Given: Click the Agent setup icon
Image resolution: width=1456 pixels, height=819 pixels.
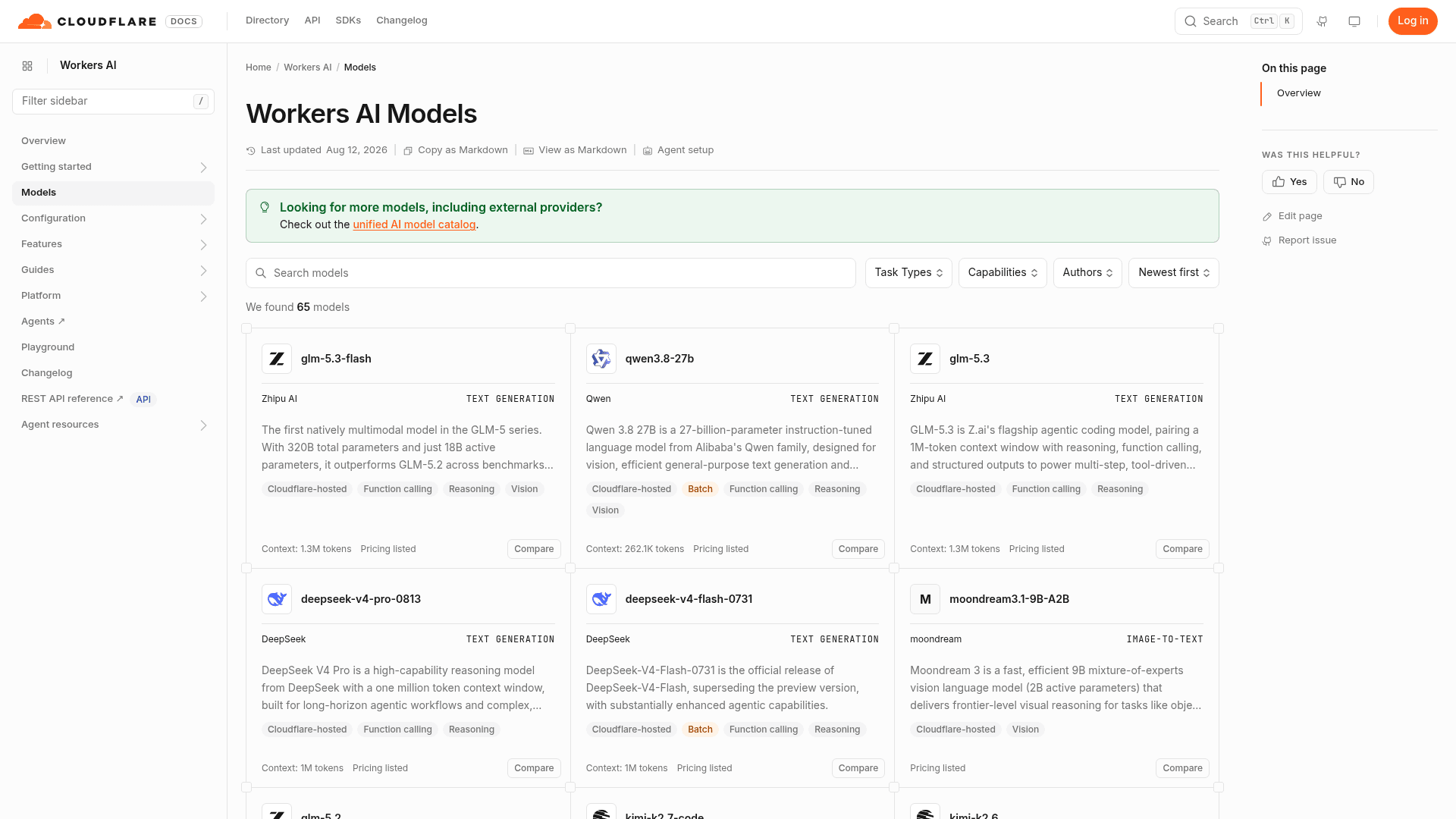Looking at the screenshot, I should click(x=648, y=151).
